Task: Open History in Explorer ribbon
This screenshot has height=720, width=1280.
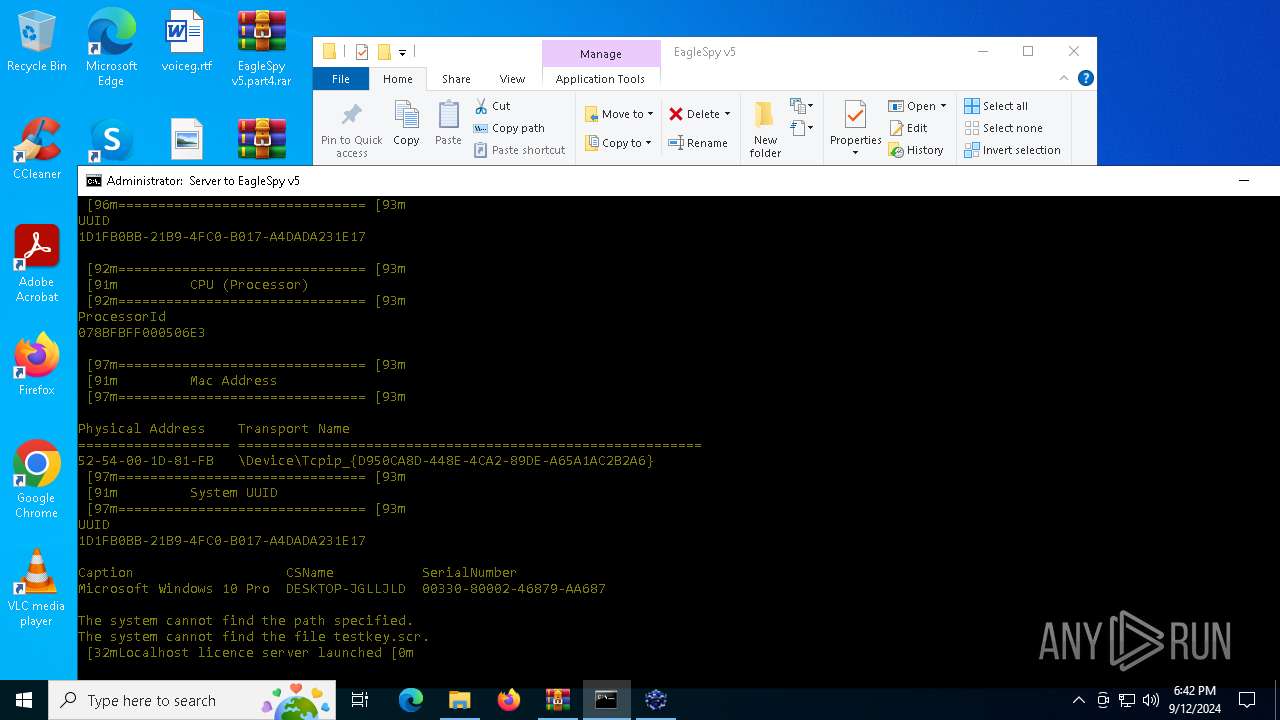Action: pos(915,150)
